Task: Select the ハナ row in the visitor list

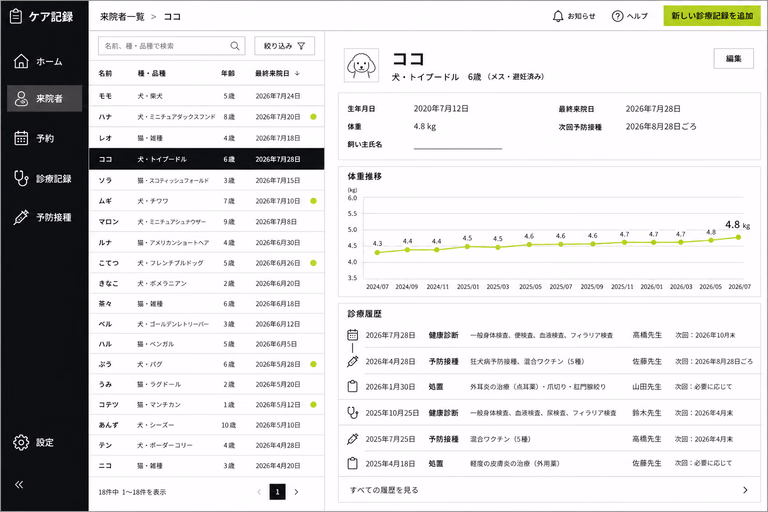Action: pos(207,117)
